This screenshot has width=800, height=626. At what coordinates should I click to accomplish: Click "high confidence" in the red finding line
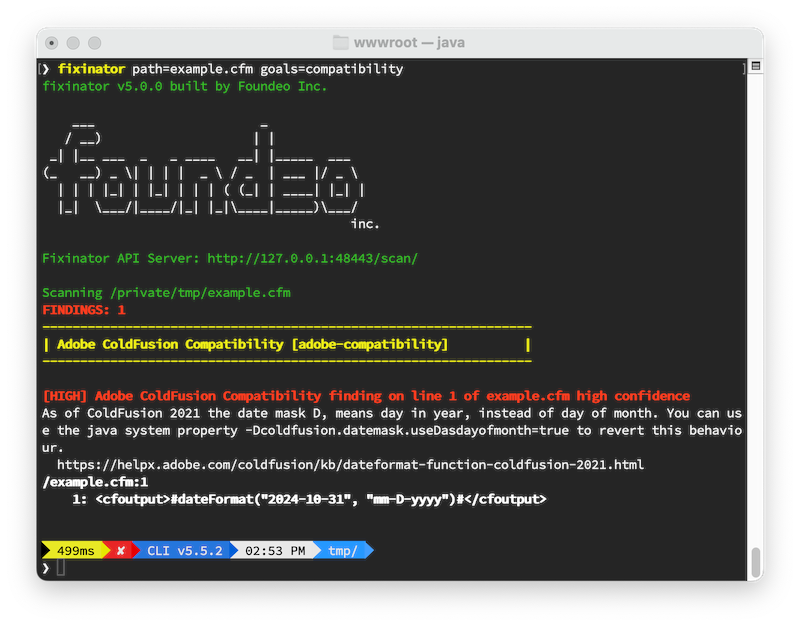coord(633,396)
